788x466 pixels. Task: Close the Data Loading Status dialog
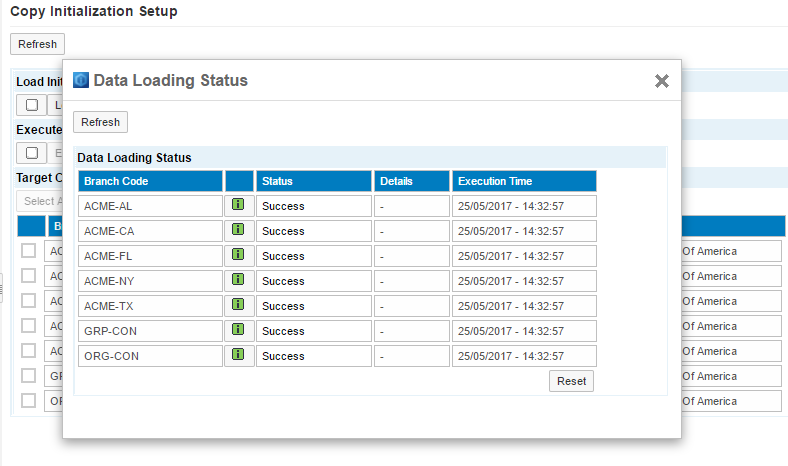[661, 82]
